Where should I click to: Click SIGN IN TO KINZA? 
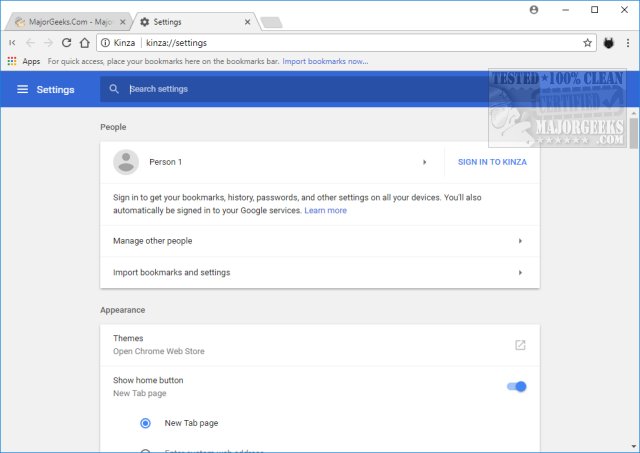click(x=492, y=162)
